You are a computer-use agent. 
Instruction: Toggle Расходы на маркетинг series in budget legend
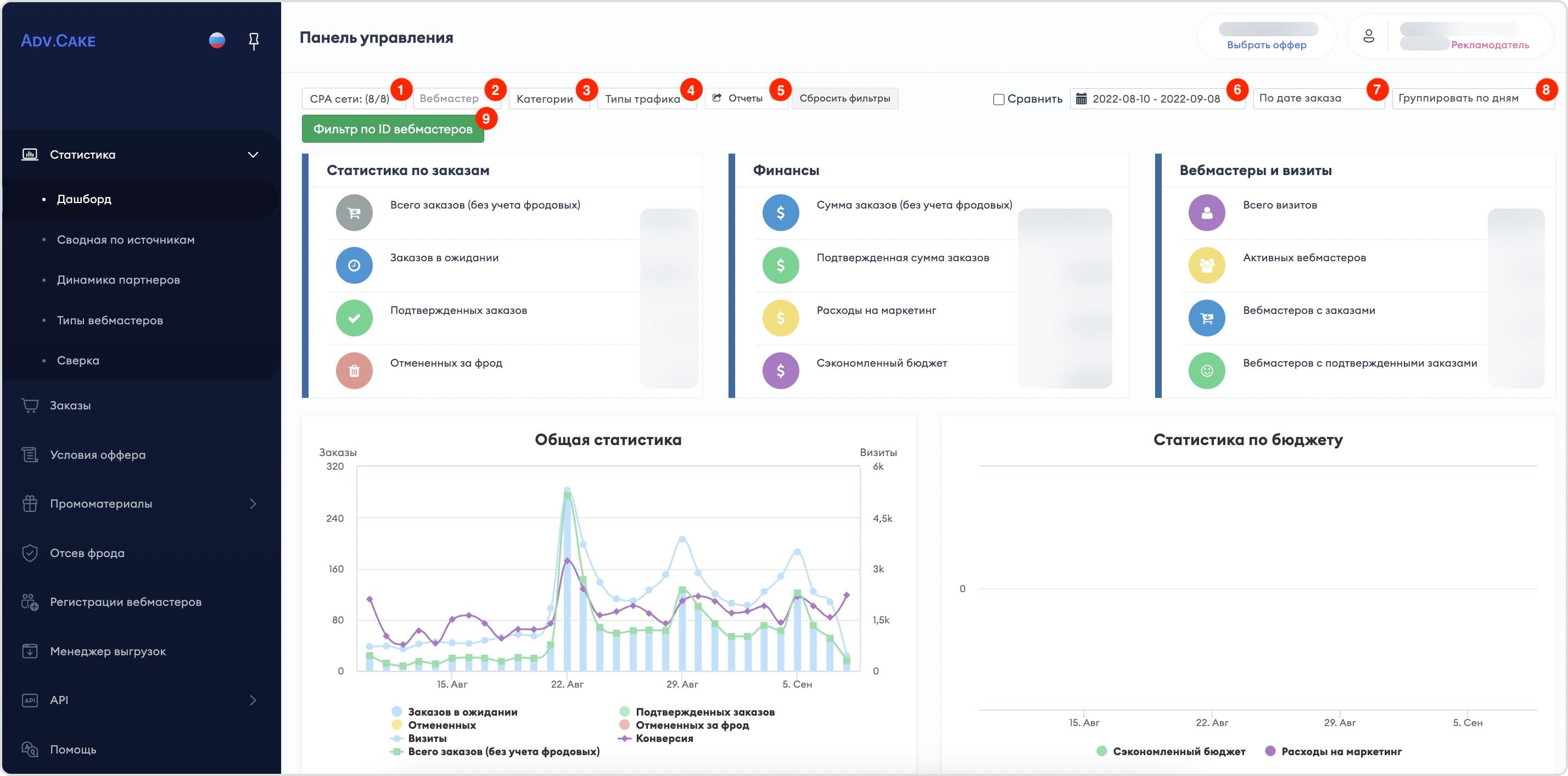pyautogui.click(x=1333, y=752)
